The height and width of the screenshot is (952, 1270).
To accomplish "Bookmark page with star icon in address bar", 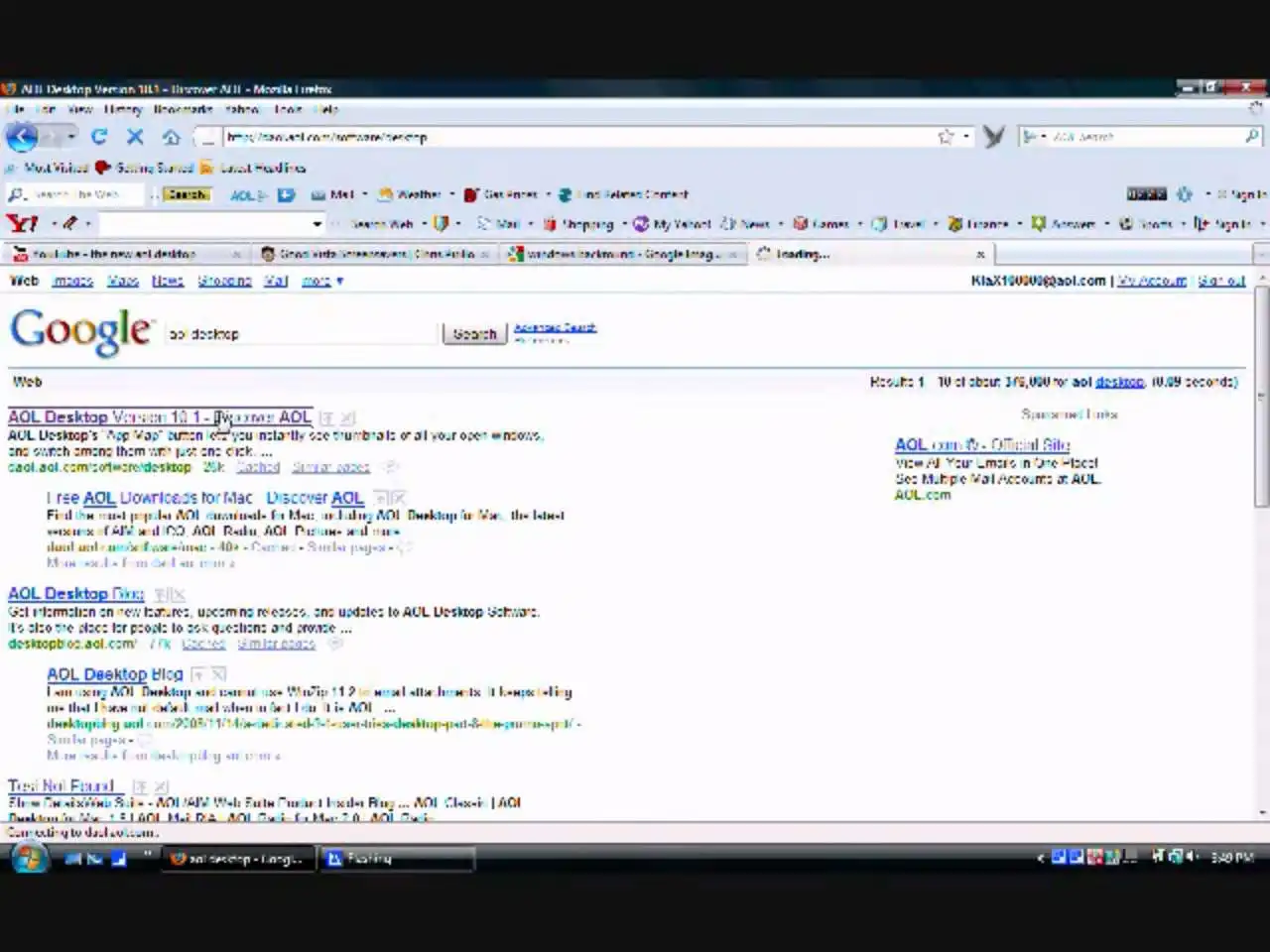I will coord(946,137).
